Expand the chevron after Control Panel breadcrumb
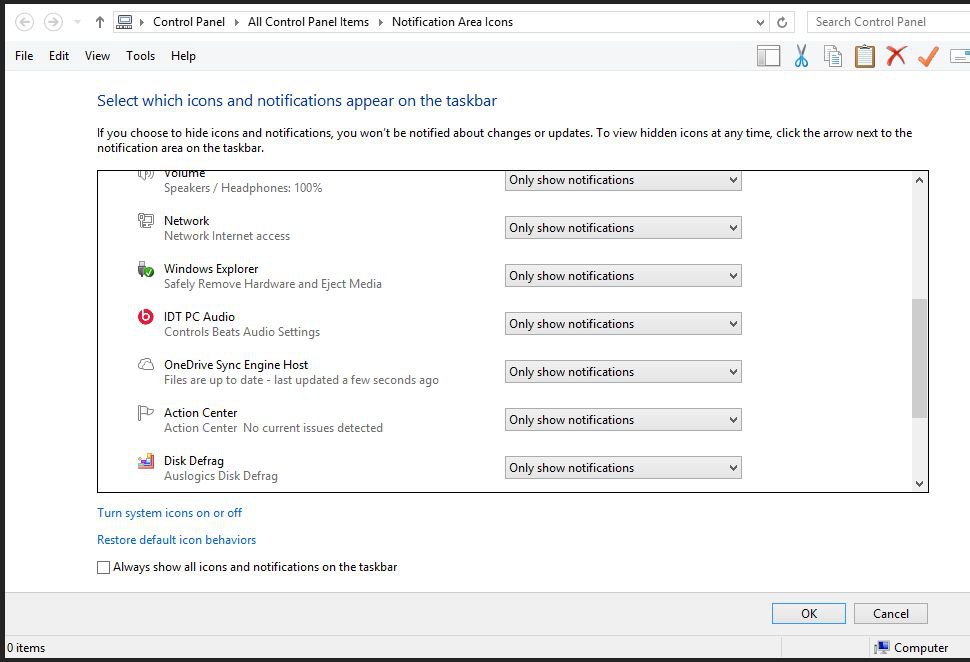Screen dimensions: 970x662 [x=236, y=22]
